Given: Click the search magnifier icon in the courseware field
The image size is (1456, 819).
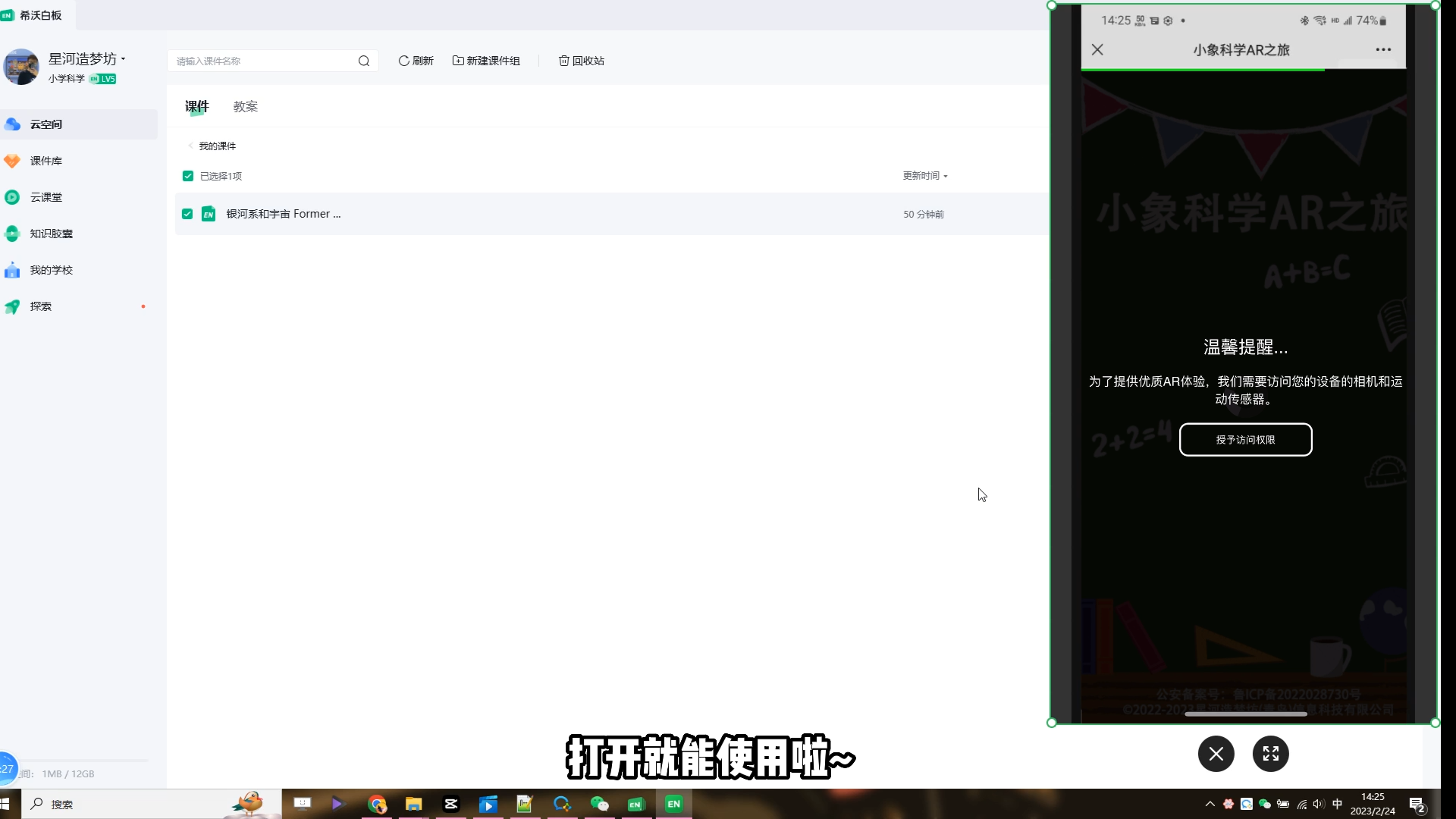Looking at the screenshot, I should pos(364,61).
